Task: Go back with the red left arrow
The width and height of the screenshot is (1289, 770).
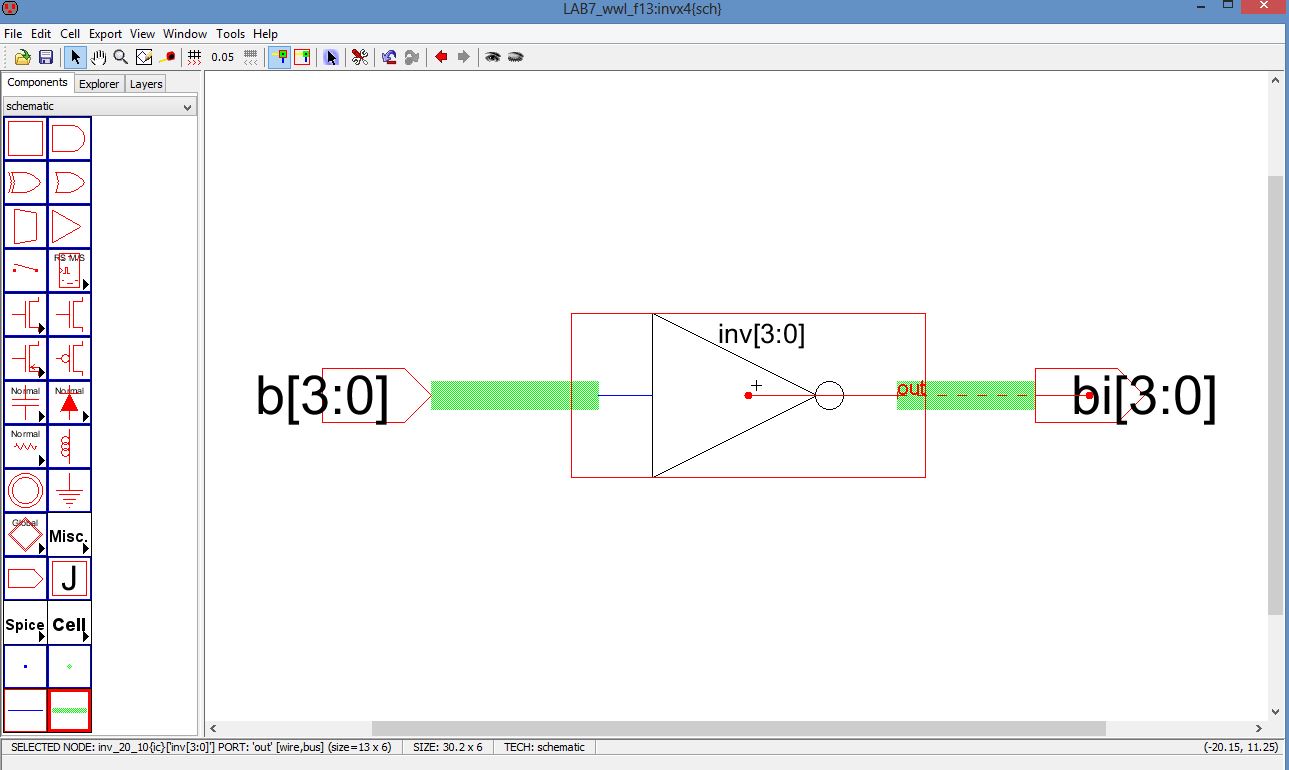Action: pos(441,57)
